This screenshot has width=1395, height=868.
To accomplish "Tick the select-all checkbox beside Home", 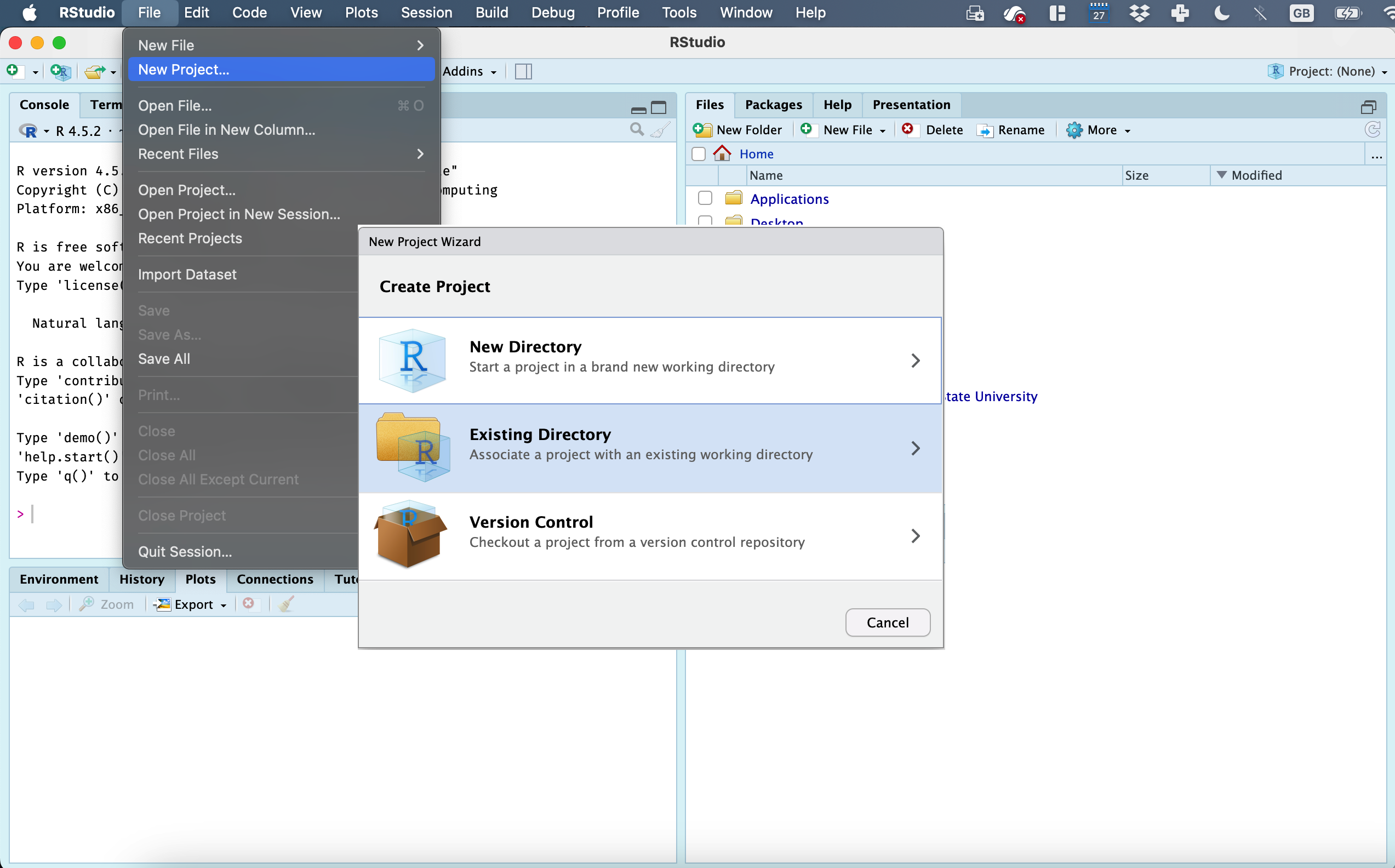I will tap(699, 154).
